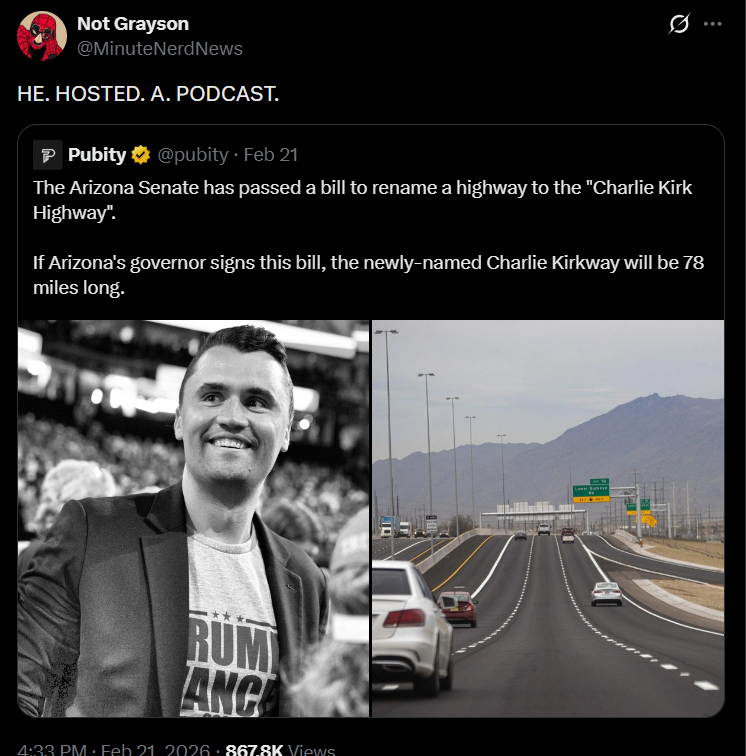Click the Feb 21 quoted post date
This screenshot has width=746, height=756.
(x=271, y=155)
